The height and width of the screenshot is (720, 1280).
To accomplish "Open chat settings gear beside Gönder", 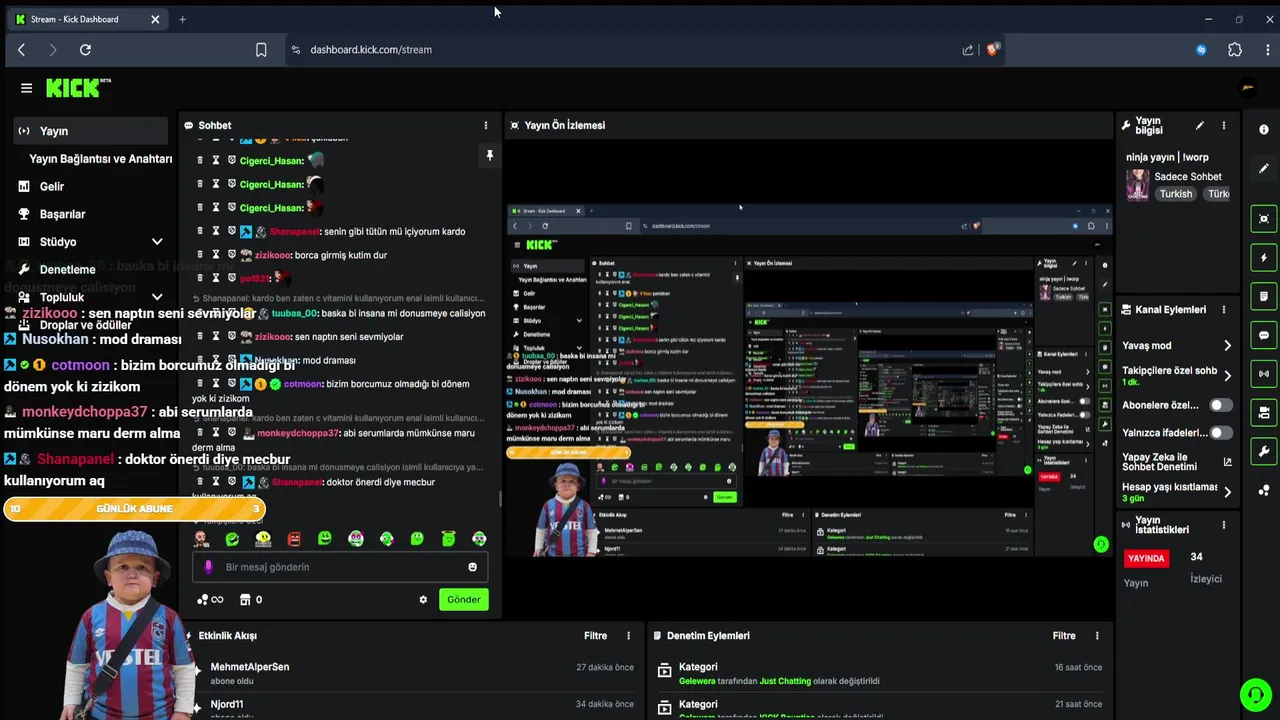I will [423, 600].
